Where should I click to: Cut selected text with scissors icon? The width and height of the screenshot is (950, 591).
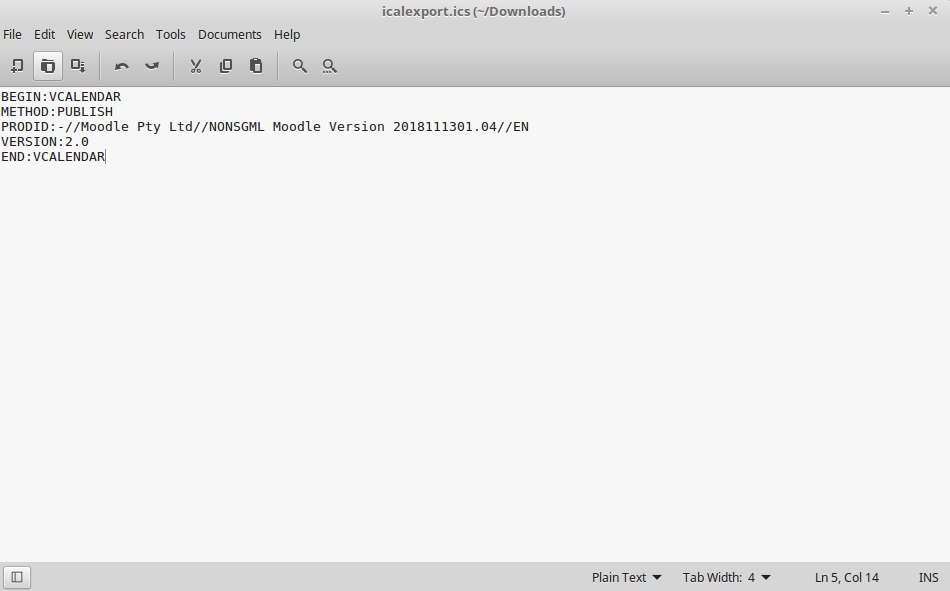[196, 66]
